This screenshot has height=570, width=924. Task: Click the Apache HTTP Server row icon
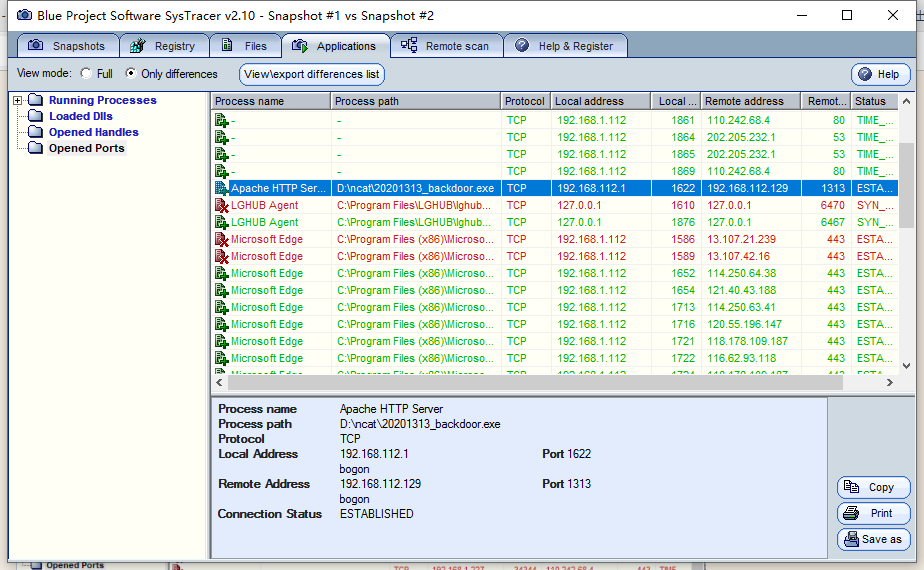pos(222,189)
